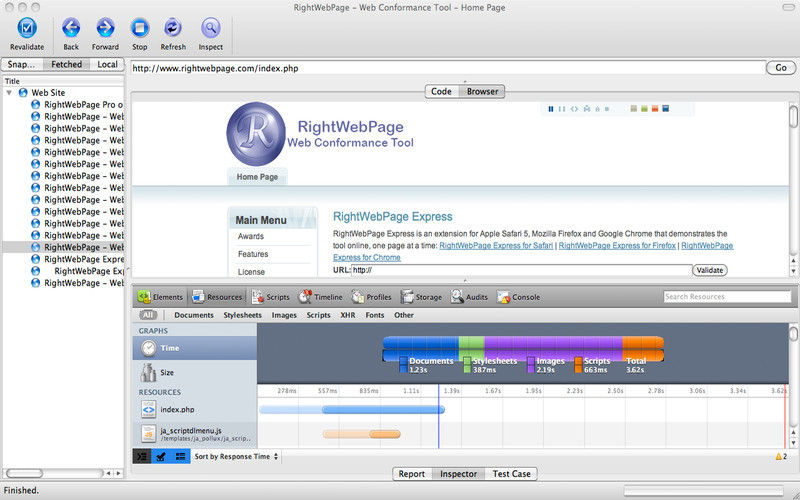This screenshot has width=800, height=500.
Task: Select the red color theme swatch
Action: (x=655, y=109)
